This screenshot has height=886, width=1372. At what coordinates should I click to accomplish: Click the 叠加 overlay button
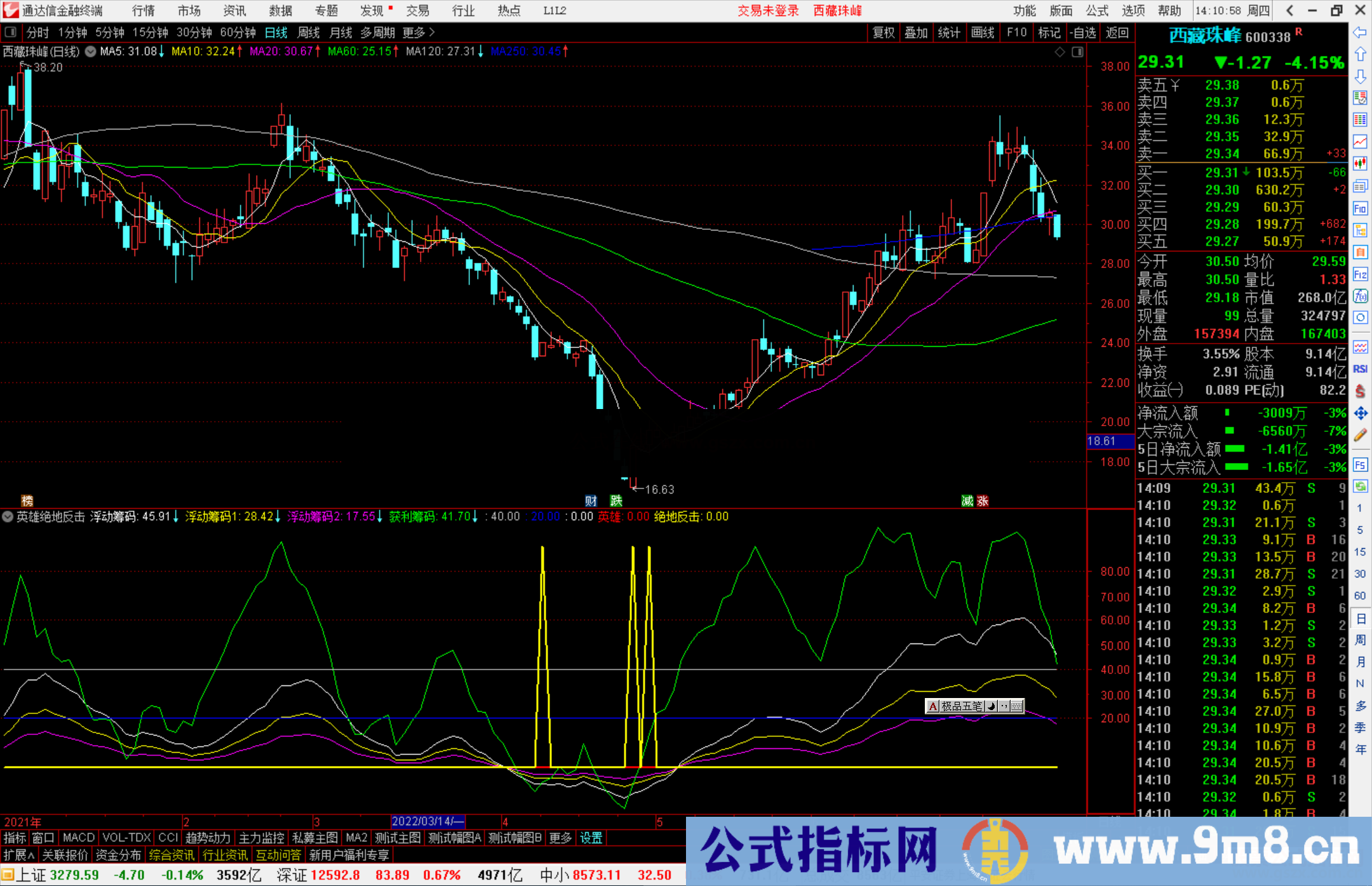(916, 32)
